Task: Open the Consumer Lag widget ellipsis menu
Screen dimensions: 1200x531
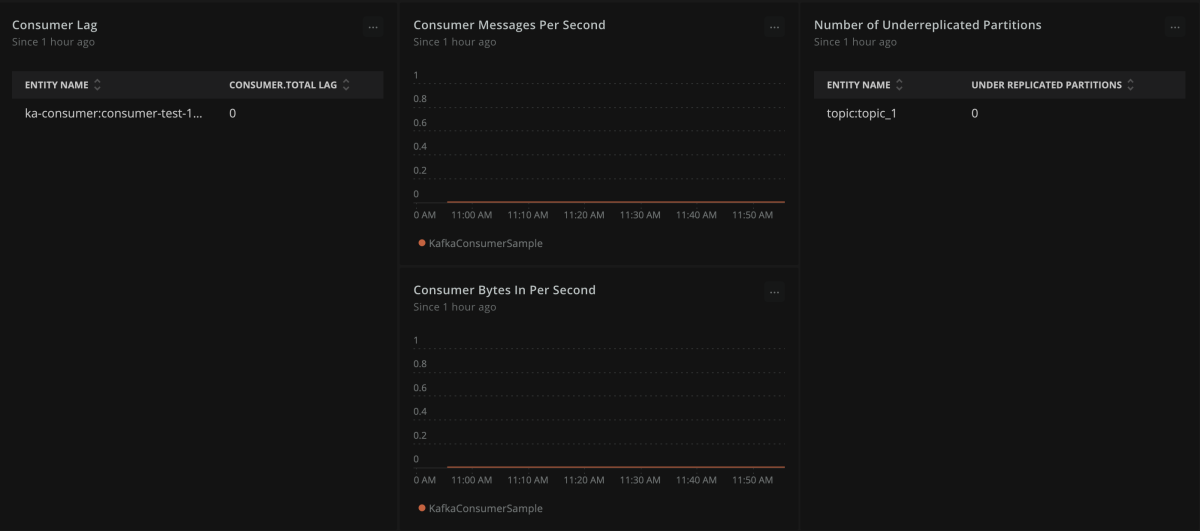Action: pos(373,28)
